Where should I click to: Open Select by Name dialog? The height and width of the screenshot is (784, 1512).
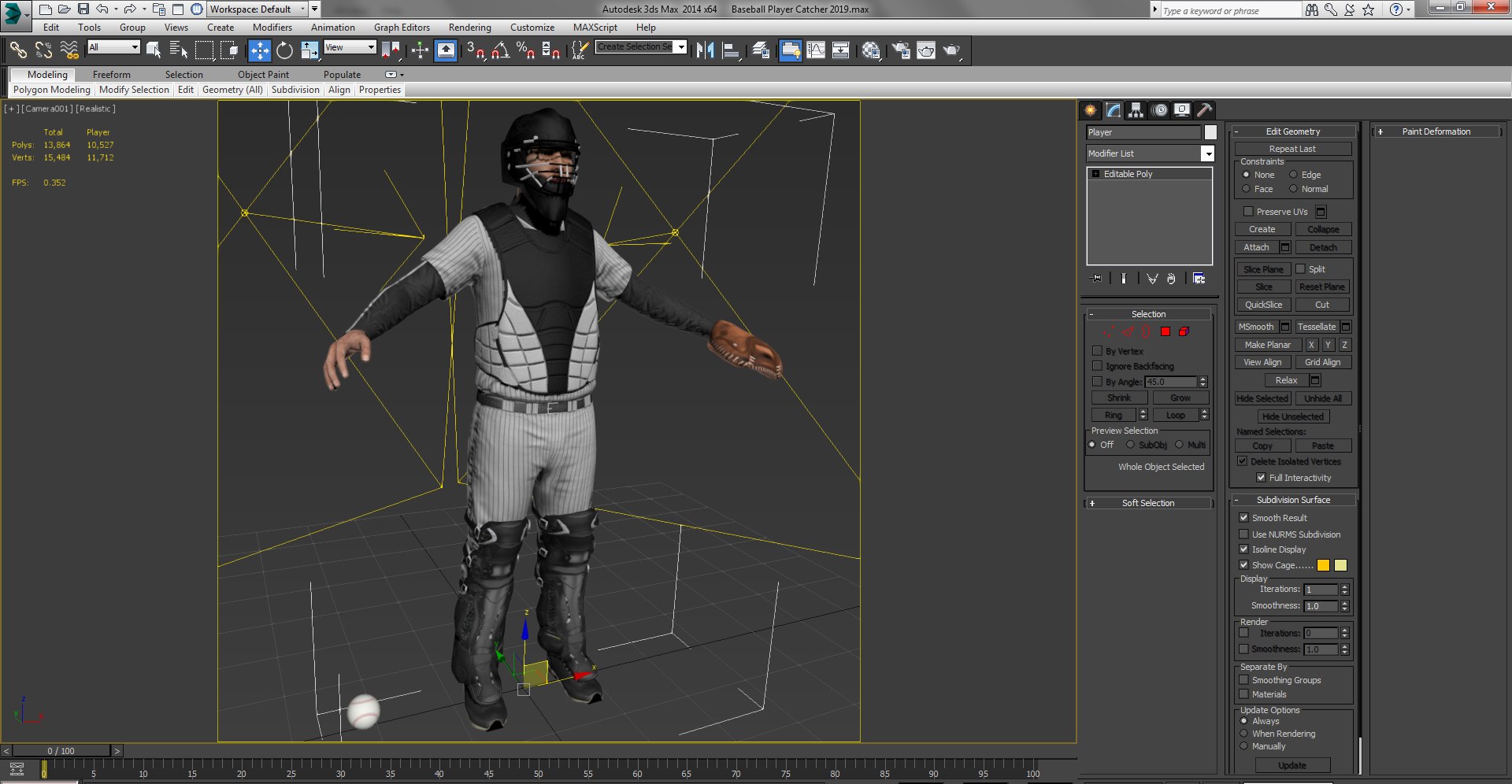(x=179, y=50)
